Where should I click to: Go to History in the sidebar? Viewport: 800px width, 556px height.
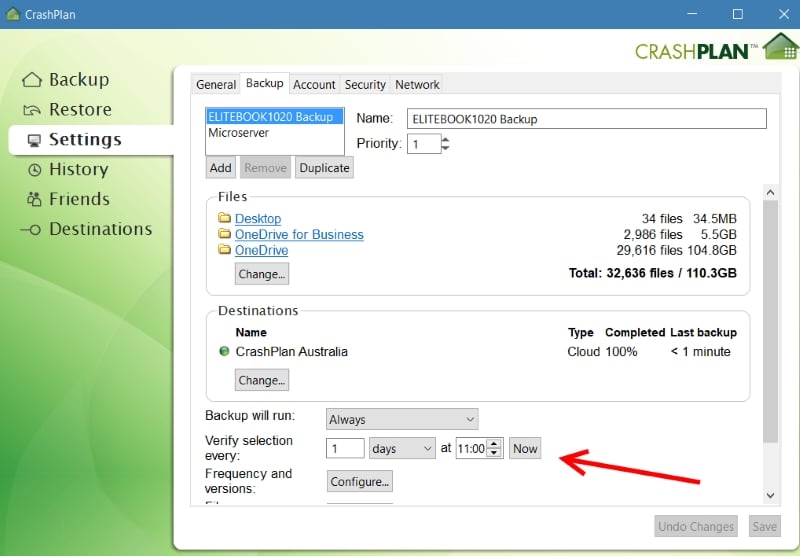79,169
